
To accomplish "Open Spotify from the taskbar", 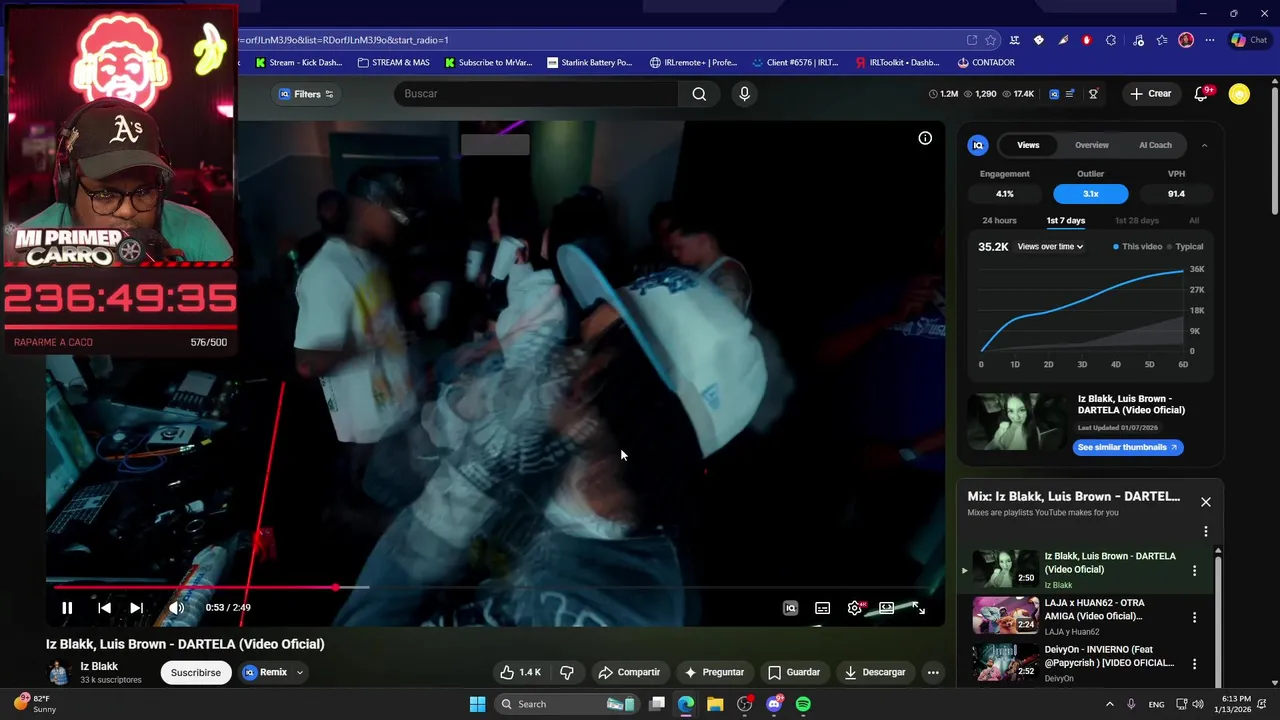I will (x=803, y=704).
